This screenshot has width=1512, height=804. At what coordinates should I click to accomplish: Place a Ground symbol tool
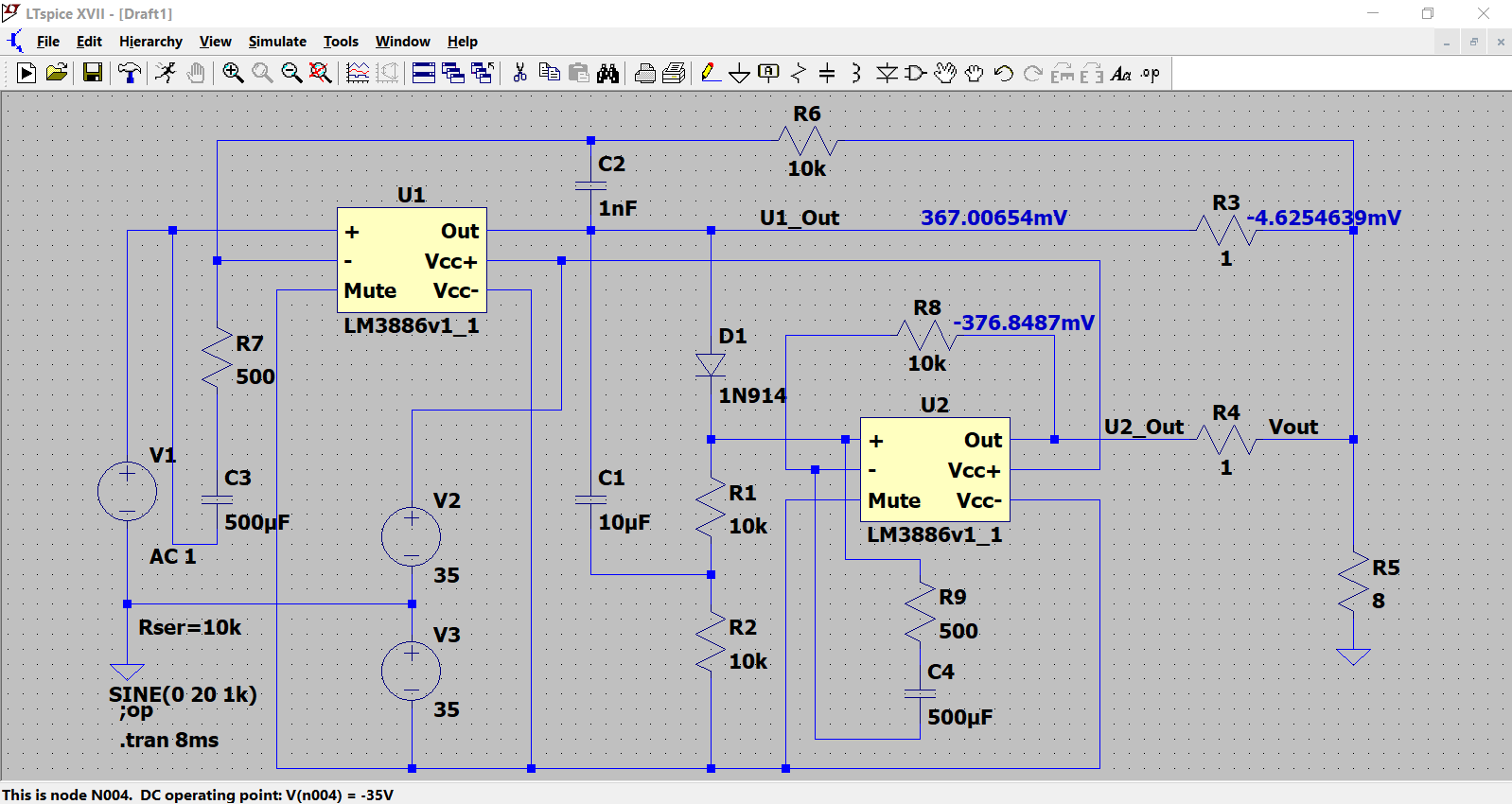pyautogui.click(x=740, y=73)
